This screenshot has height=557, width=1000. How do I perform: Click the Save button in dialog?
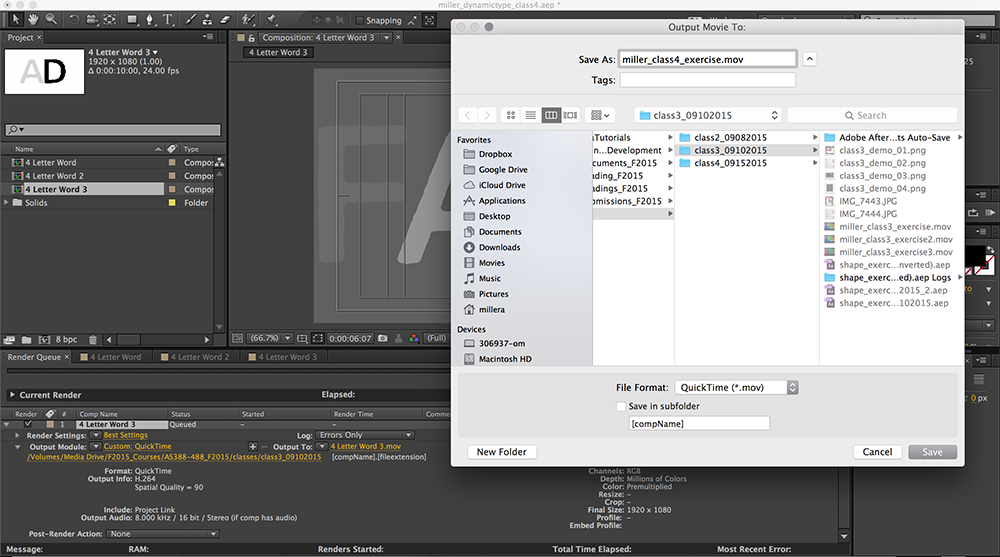coord(932,452)
